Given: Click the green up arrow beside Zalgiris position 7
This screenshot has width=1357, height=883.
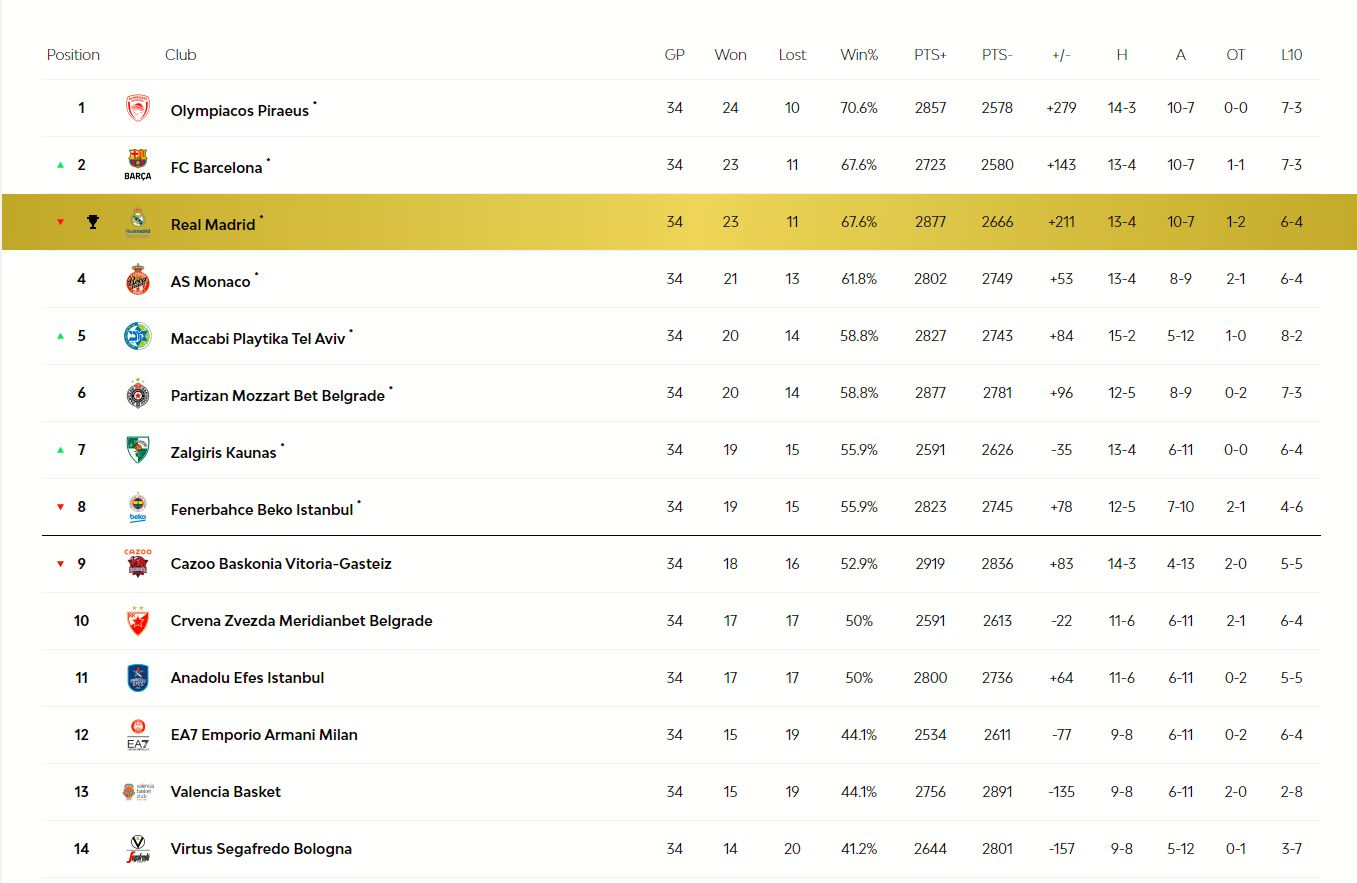Looking at the screenshot, I should [x=60, y=450].
